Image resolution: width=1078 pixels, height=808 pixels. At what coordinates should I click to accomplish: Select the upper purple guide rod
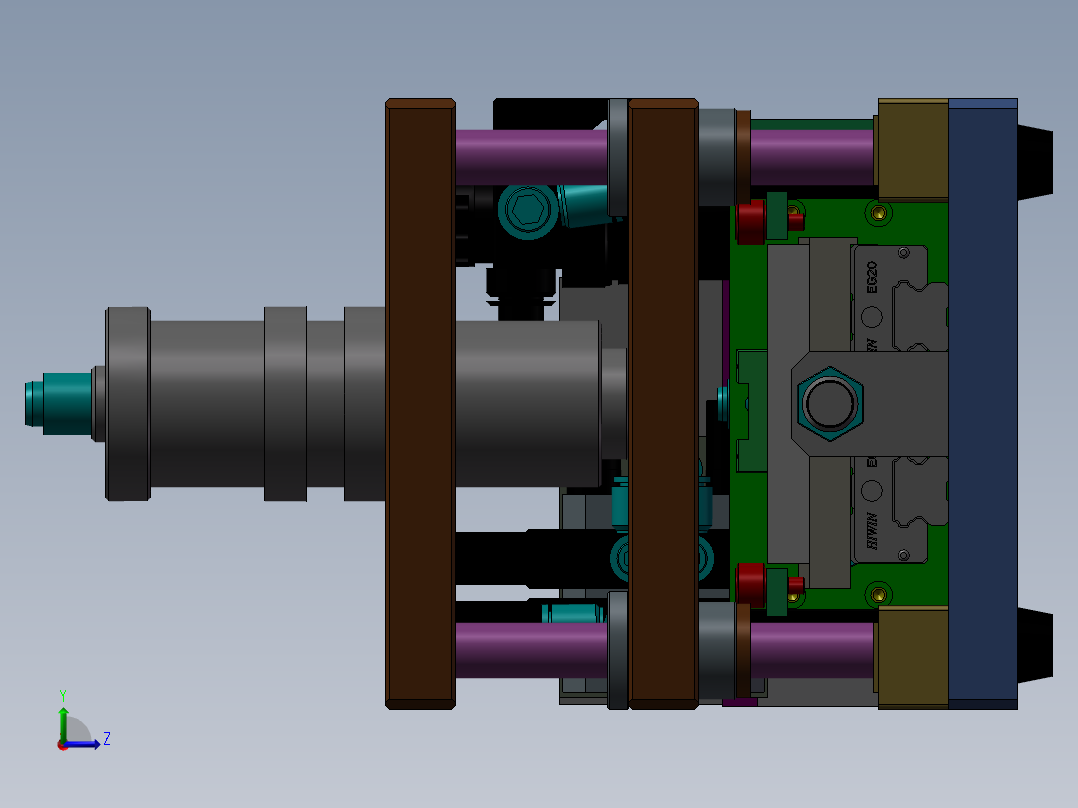pyautogui.click(x=530, y=157)
